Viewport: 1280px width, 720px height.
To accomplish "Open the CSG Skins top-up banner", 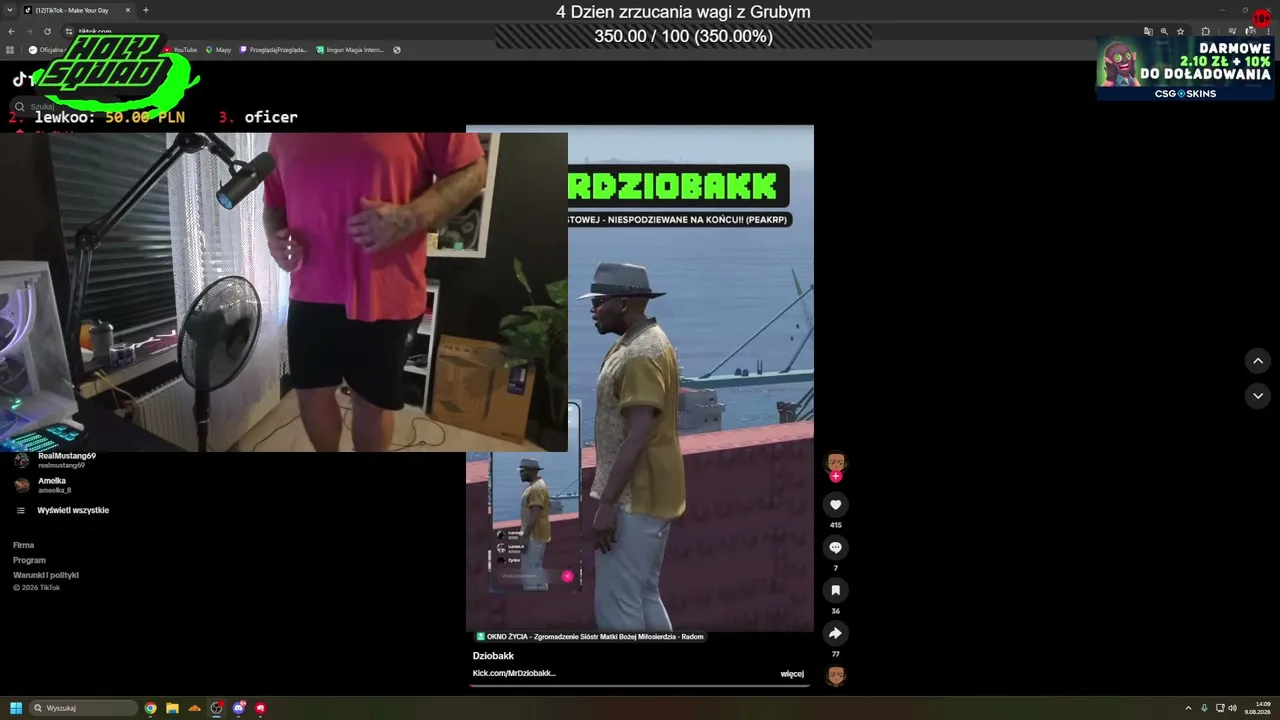I will pos(1185,68).
